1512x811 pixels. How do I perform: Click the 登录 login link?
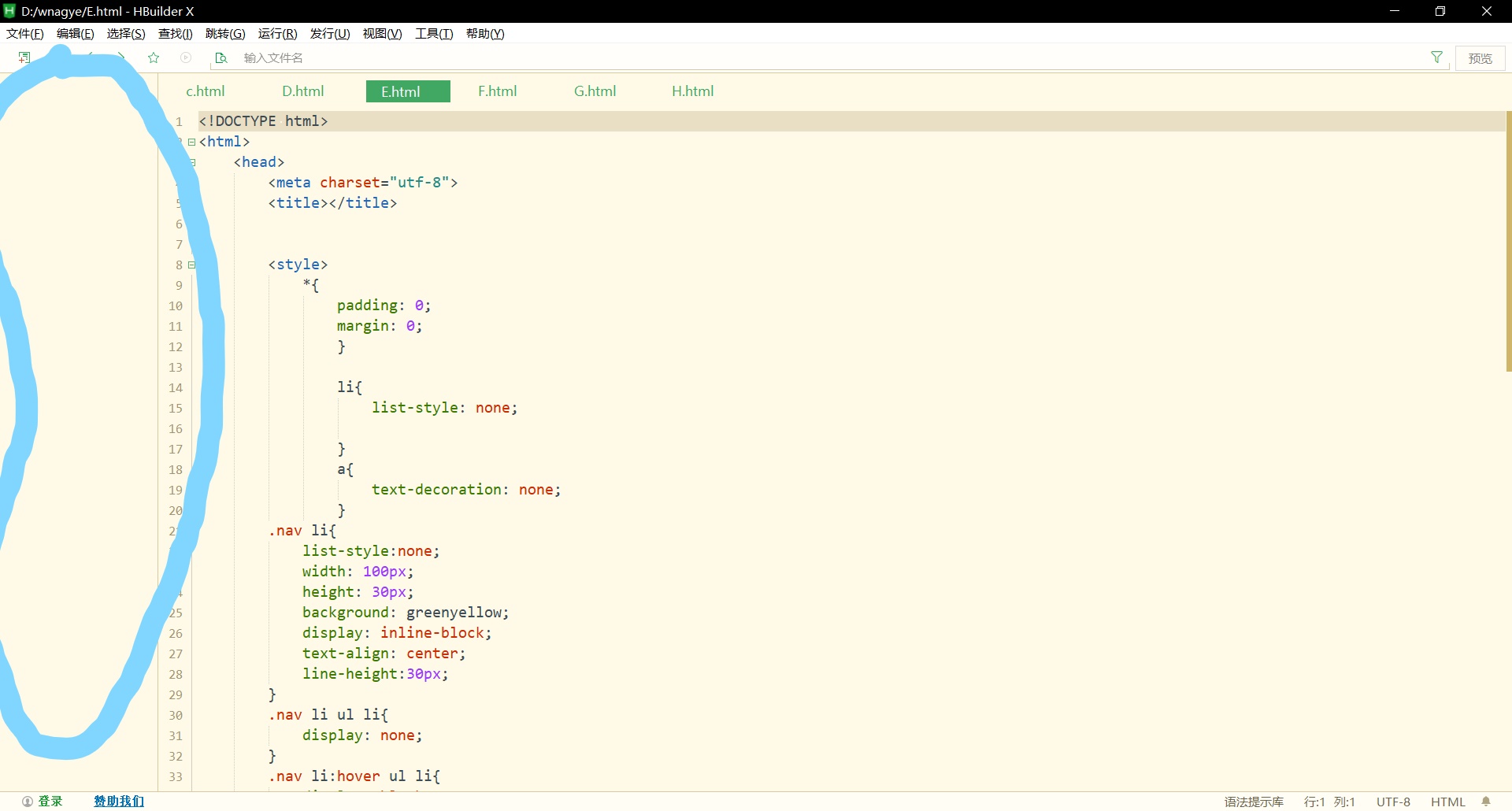(50, 802)
